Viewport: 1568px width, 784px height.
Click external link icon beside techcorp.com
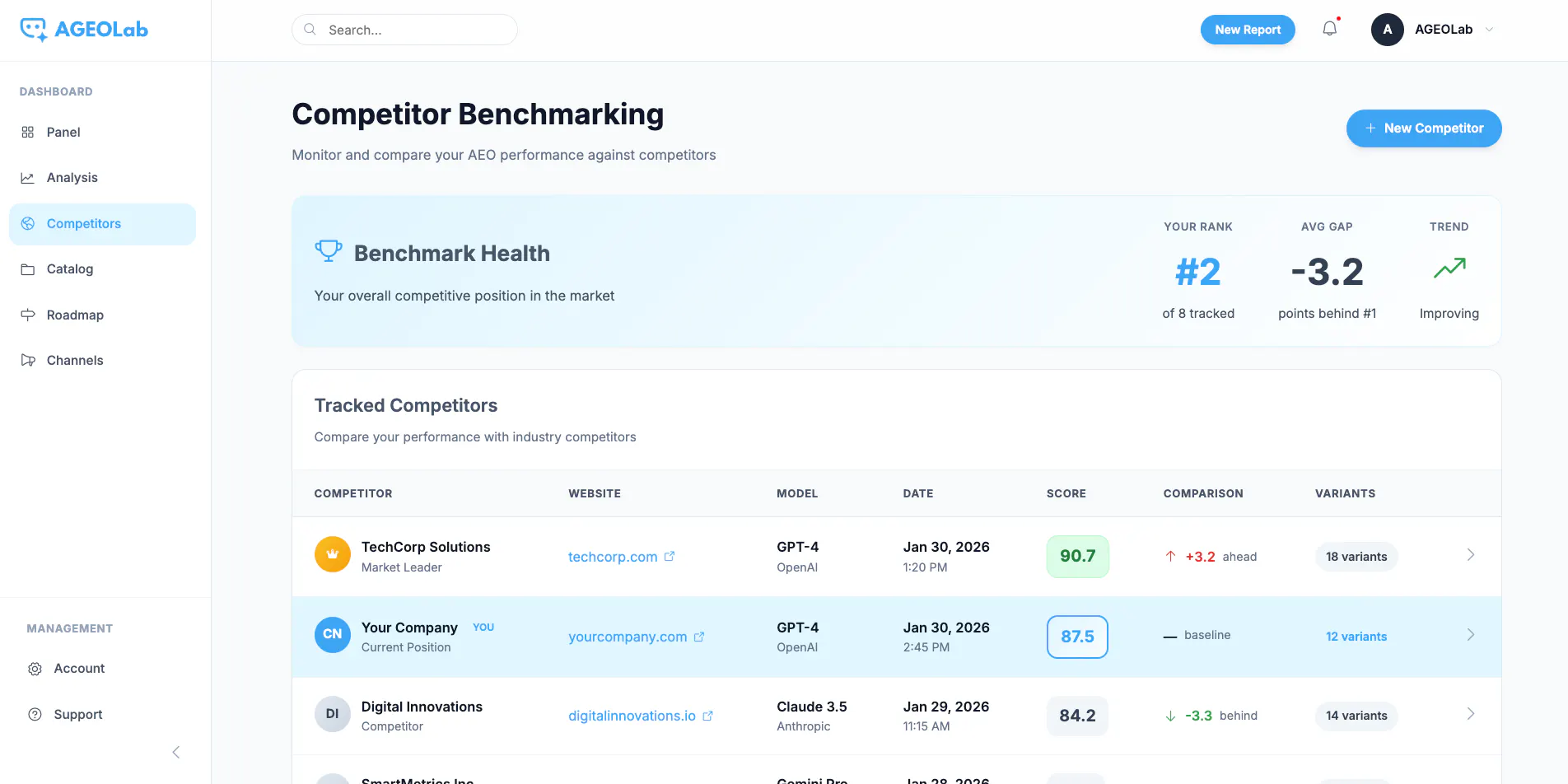point(670,557)
